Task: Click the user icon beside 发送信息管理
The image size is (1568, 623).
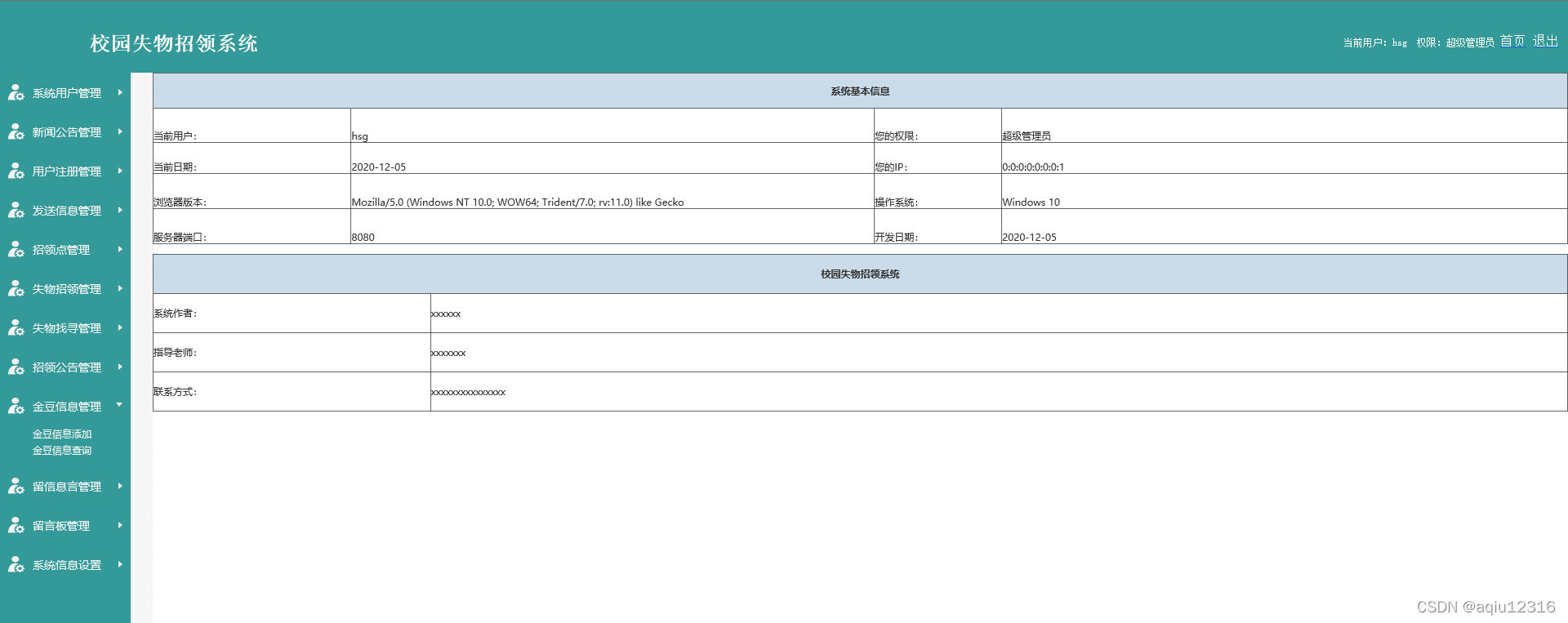Action: (x=16, y=211)
